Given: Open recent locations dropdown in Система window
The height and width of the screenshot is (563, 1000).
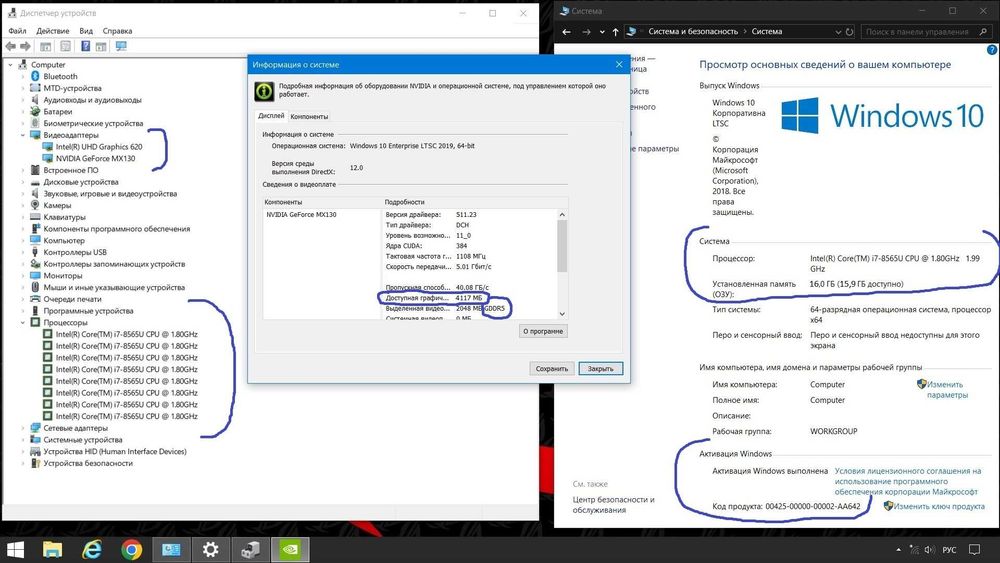Looking at the screenshot, I should click(x=601, y=31).
